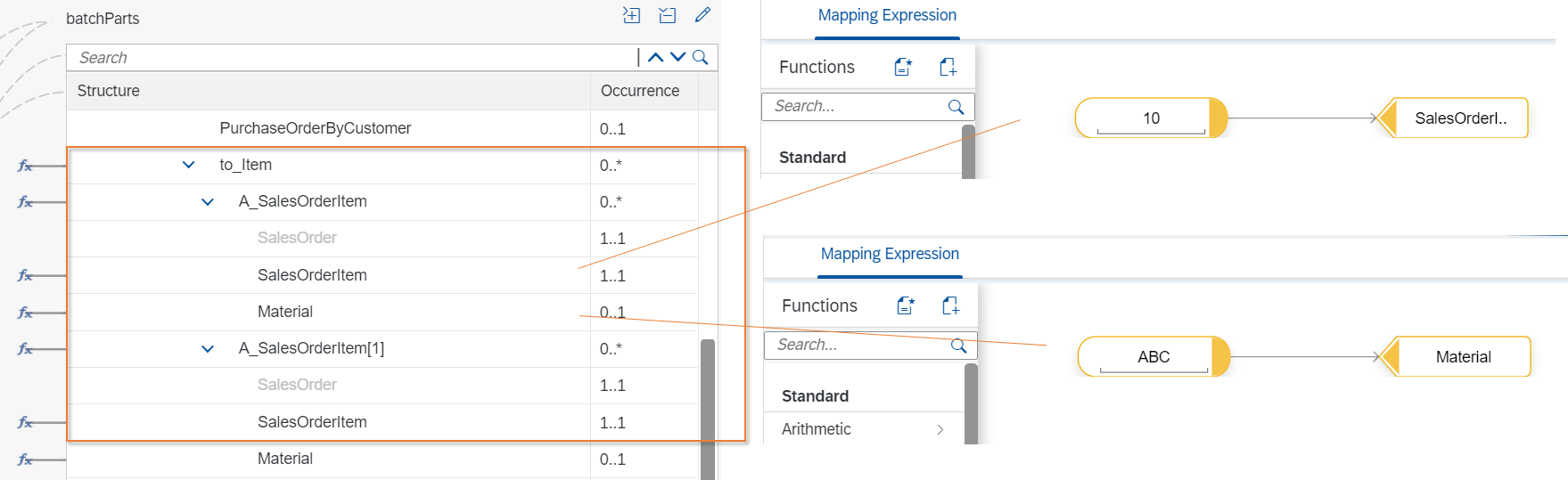Screen dimensions: 1568x480
Task: Click fx icon beside first SalesOrderItem field
Action: (25, 276)
